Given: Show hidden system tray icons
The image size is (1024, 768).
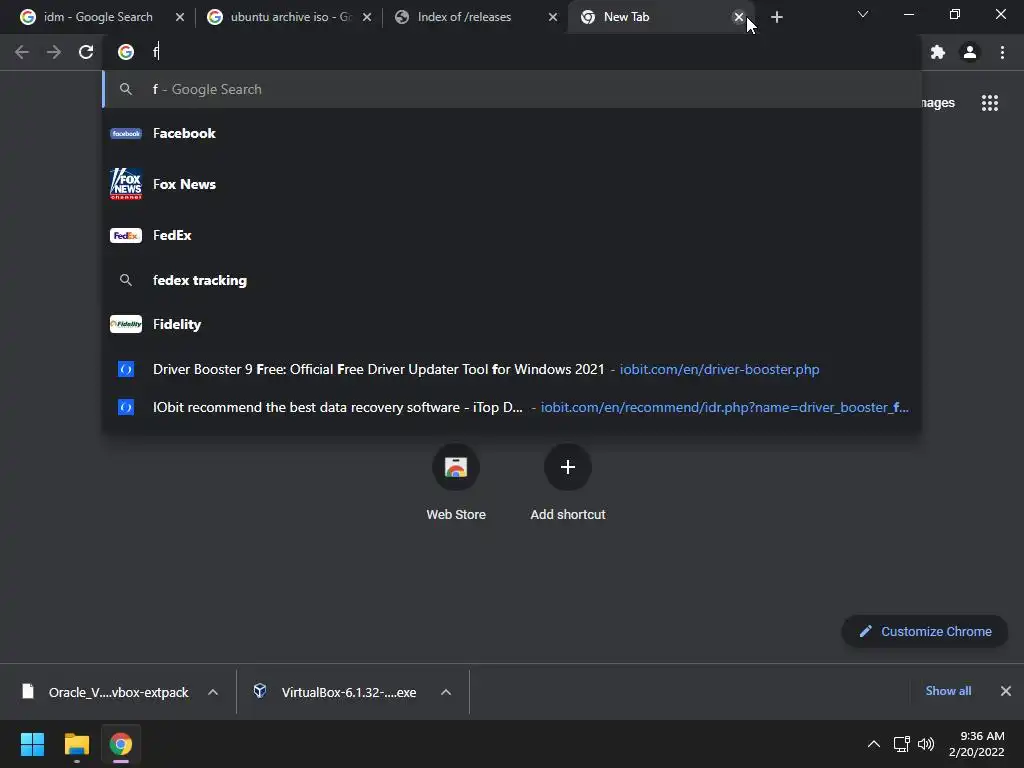Looking at the screenshot, I should pos(874,744).
